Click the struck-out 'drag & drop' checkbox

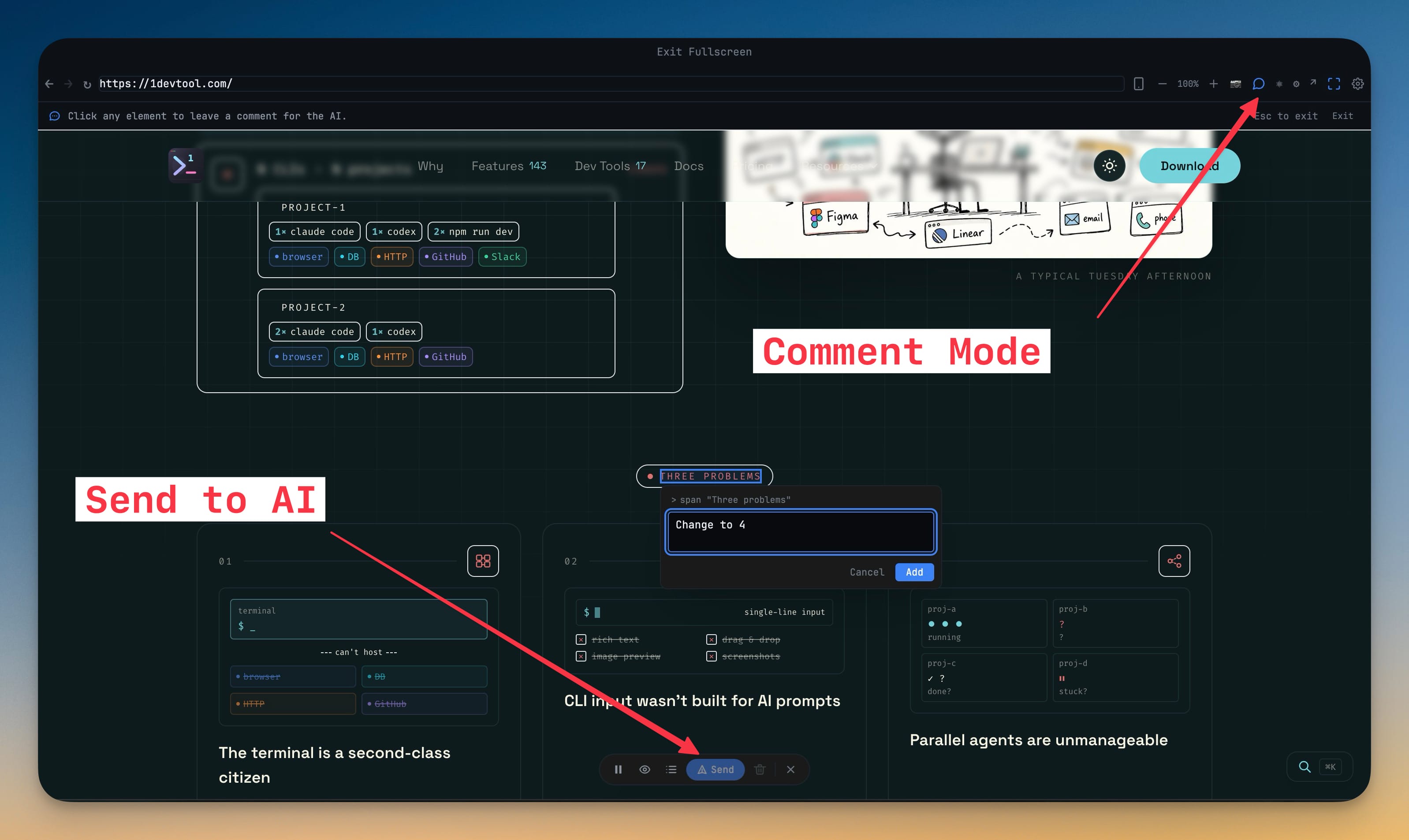712,639
